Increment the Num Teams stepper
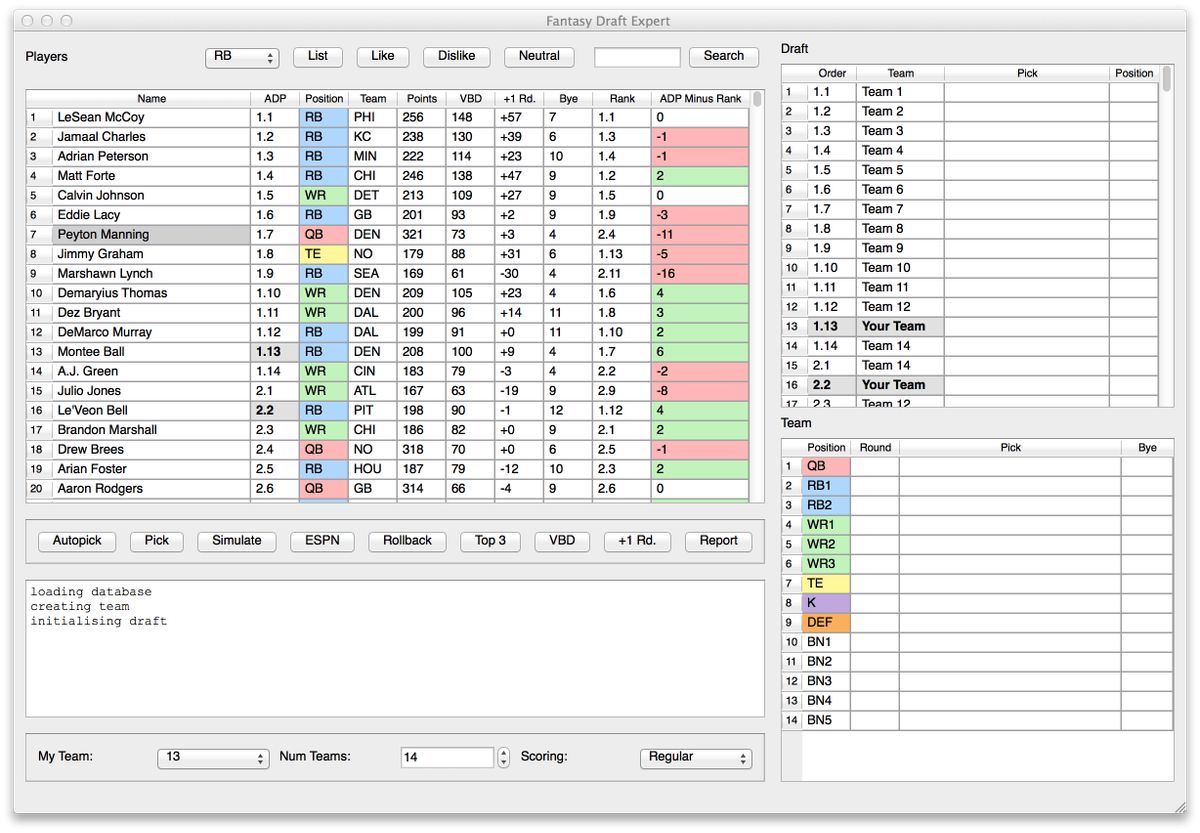 pyautogui.click(x=502, y=752)
